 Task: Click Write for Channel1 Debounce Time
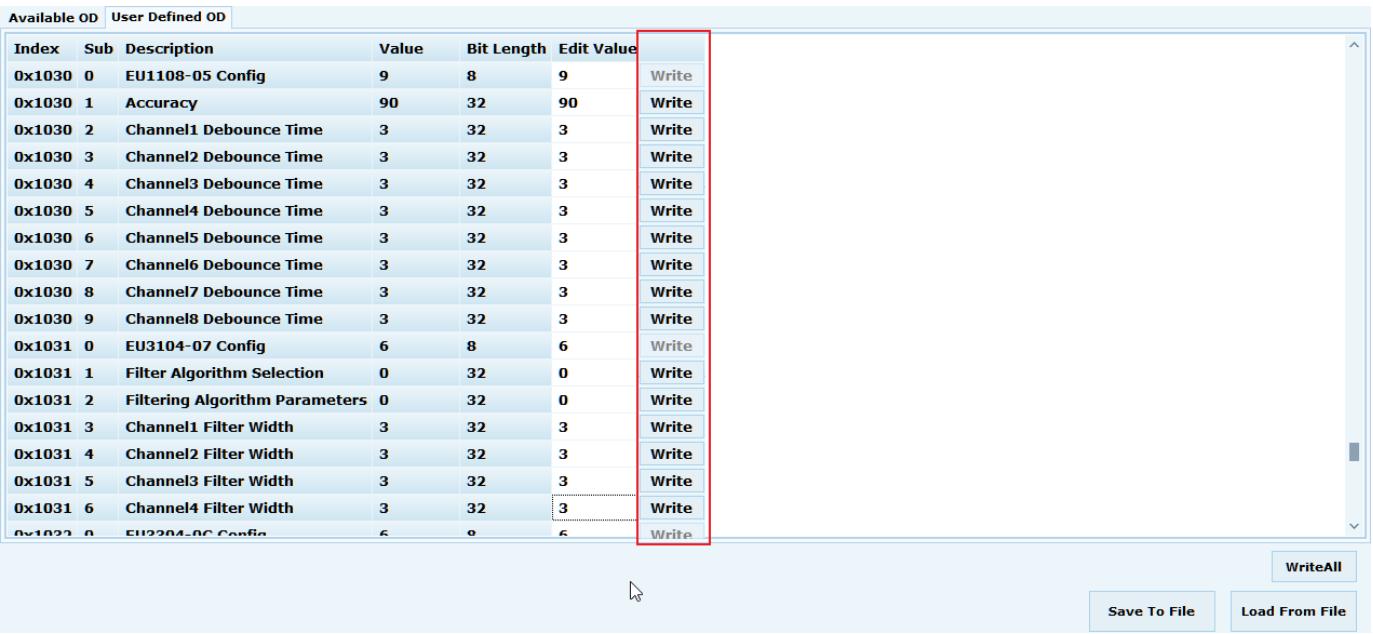[x=671, y=130]
